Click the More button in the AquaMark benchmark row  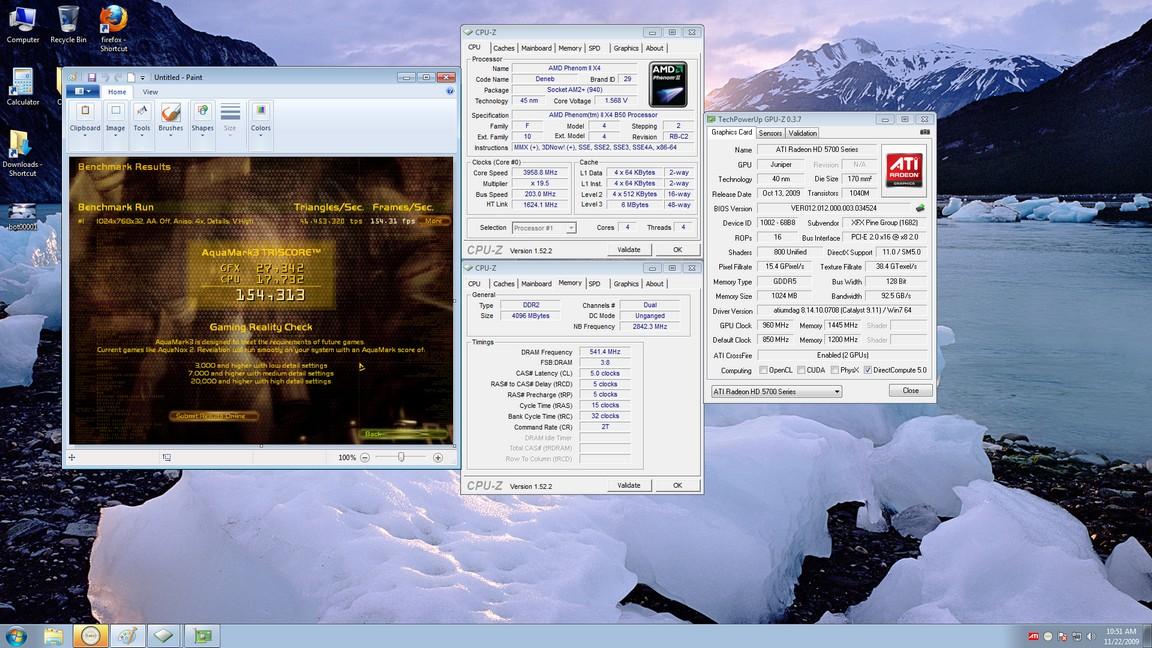point(433,220)
